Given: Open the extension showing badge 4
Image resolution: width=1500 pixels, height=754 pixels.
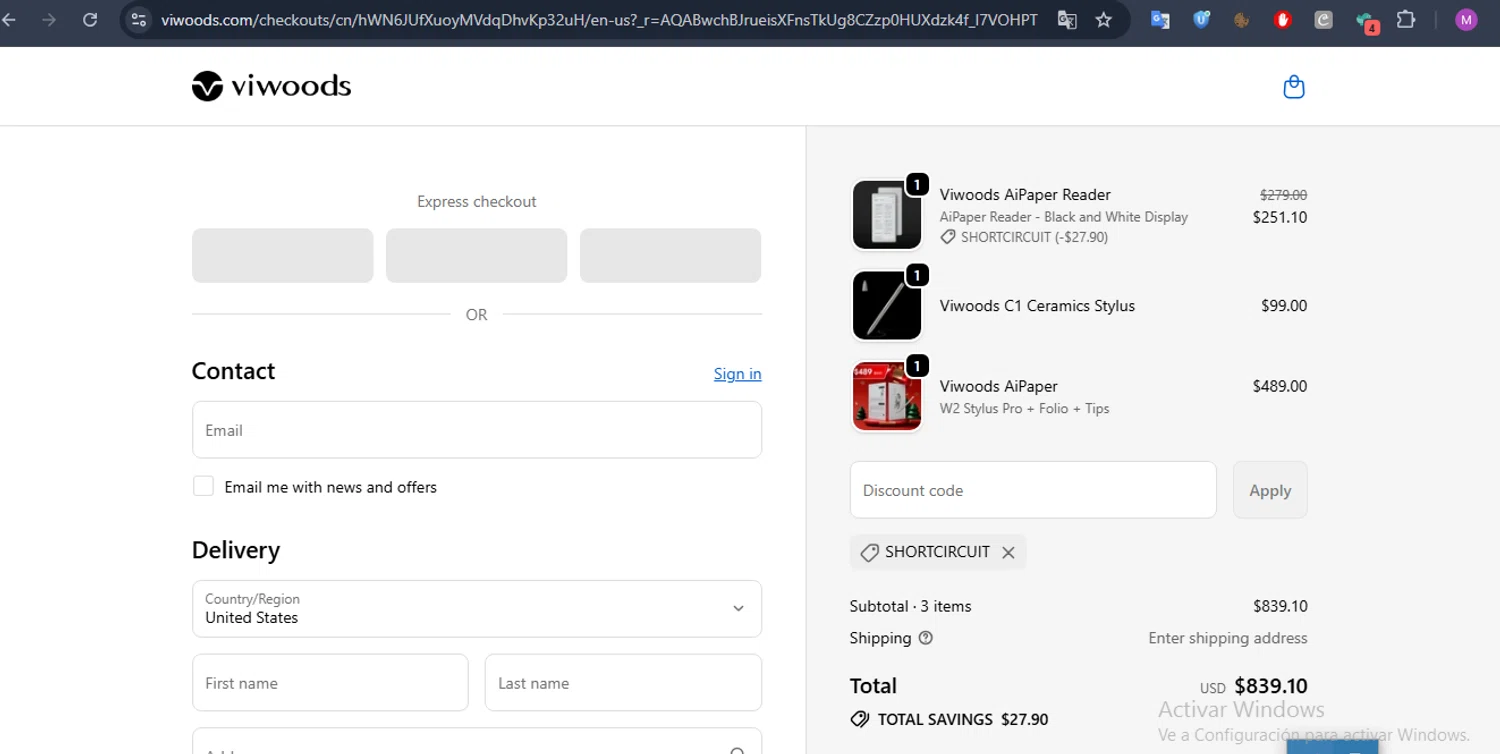Looking at the screenshot, I should pos(1366,21).
